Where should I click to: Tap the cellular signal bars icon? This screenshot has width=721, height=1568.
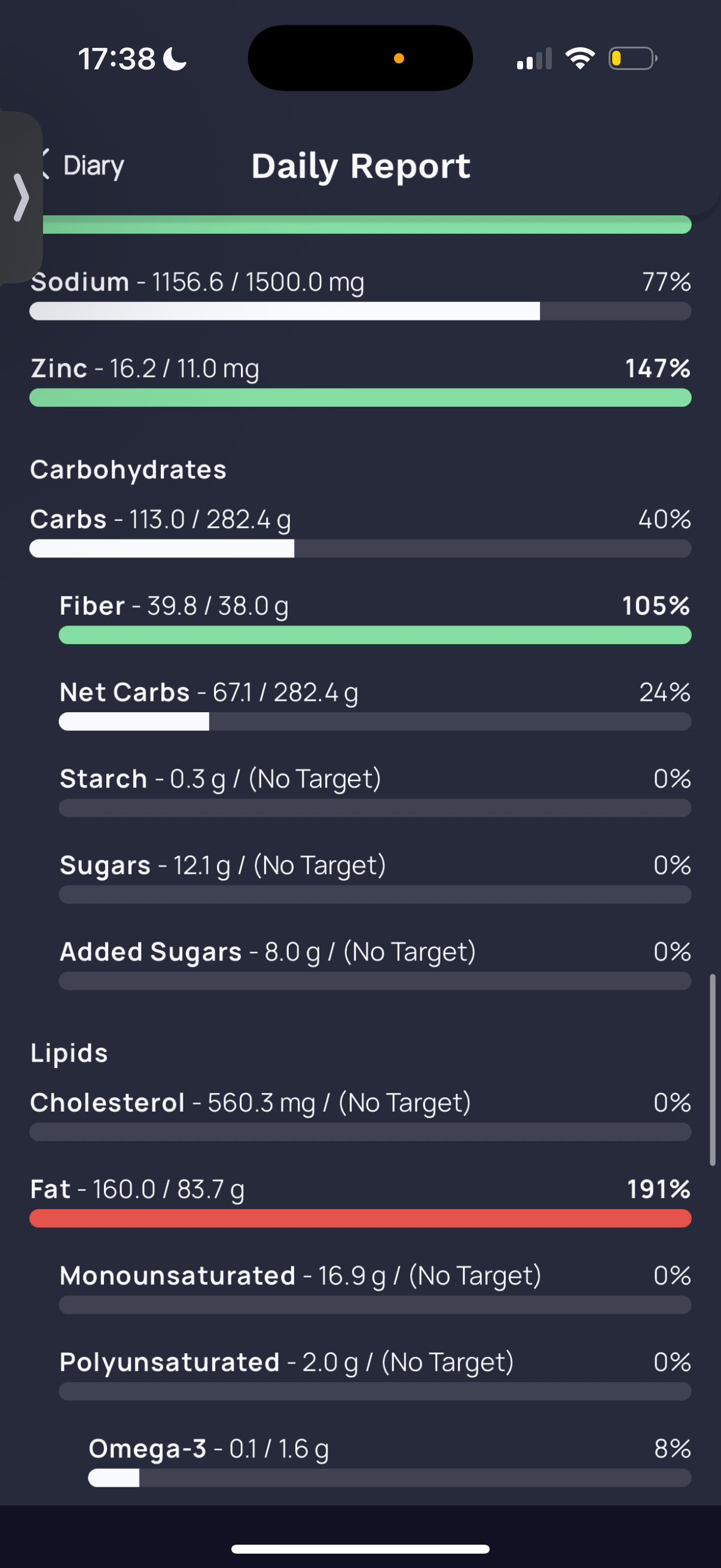(534, 59)
